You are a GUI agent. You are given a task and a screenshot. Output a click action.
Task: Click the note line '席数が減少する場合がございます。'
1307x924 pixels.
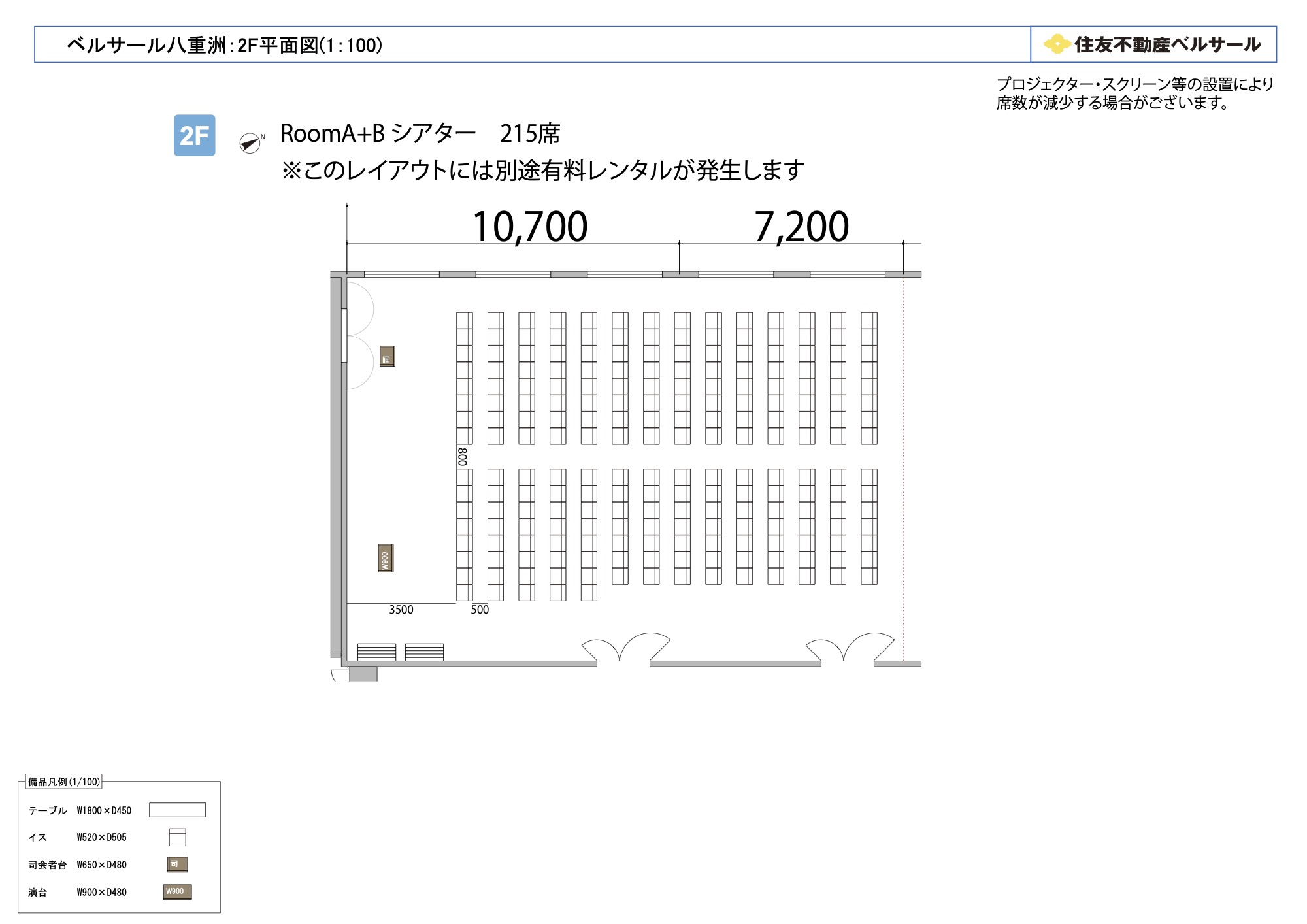point(1114,103)
